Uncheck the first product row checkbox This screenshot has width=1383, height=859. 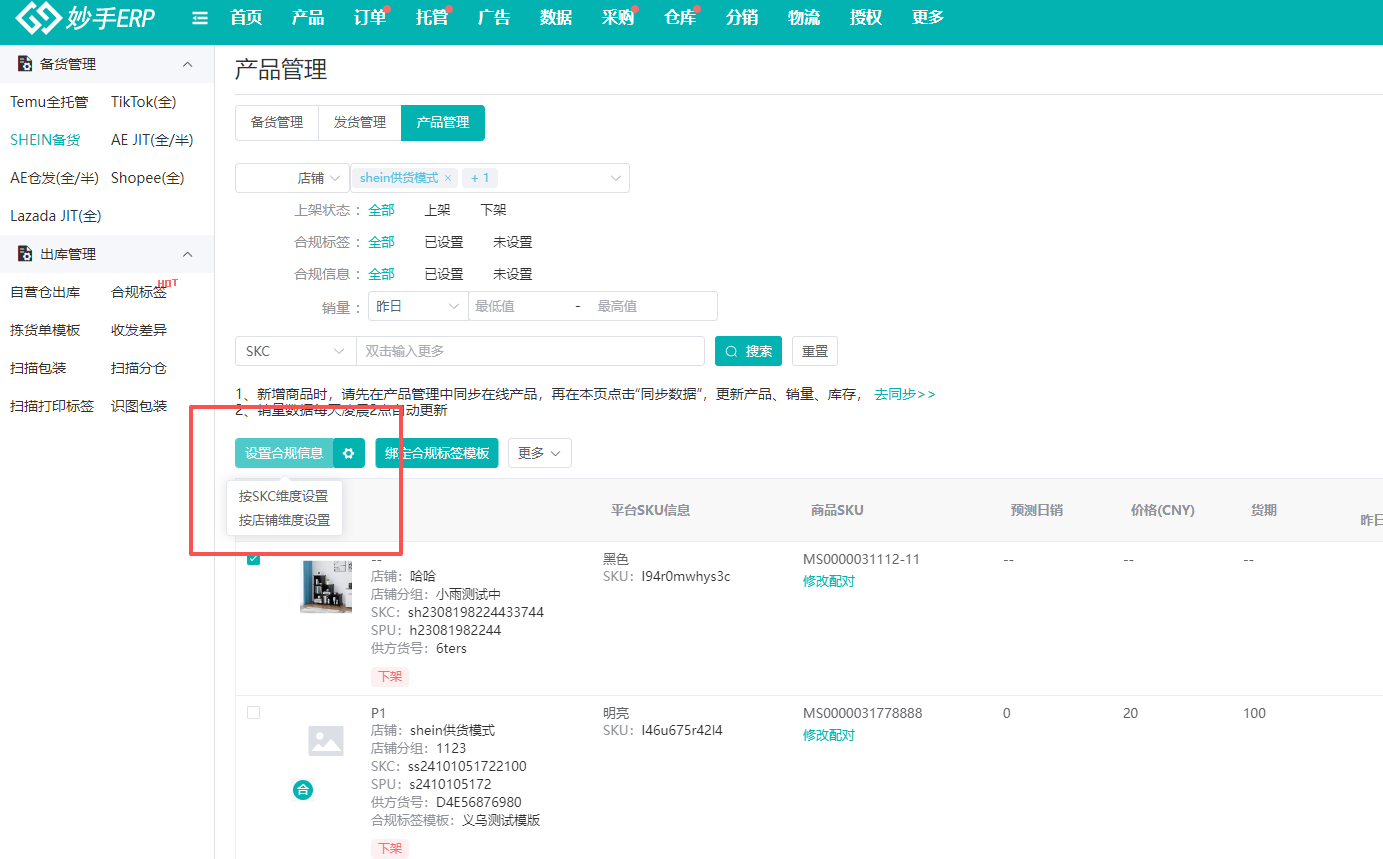(253, 559)
